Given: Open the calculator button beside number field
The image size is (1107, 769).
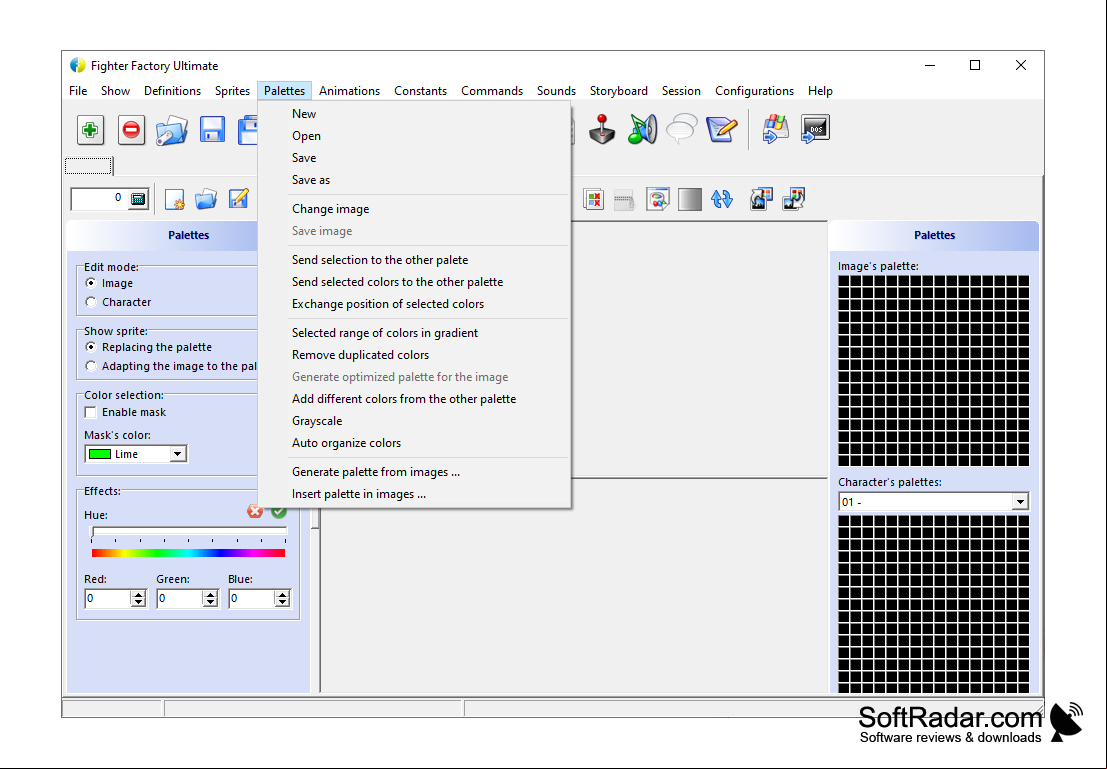Looking at the screenshot, I should 138,199.
